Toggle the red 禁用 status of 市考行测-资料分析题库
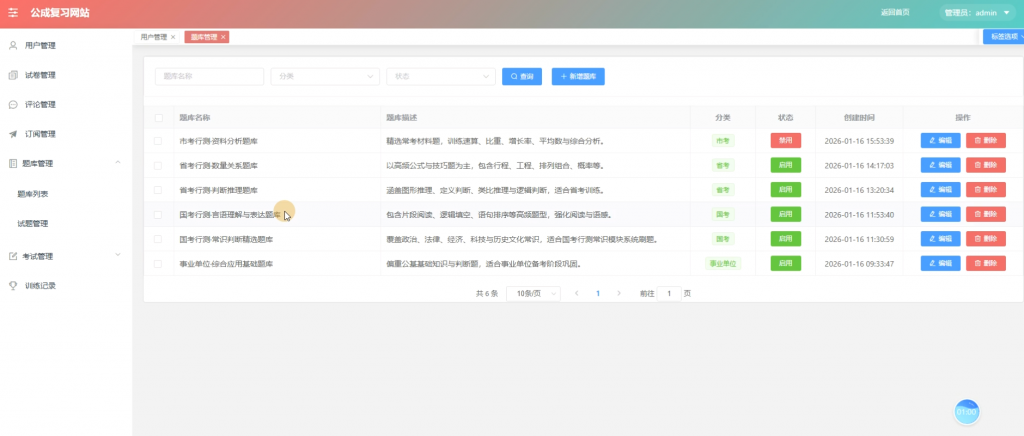 [786, 140]
